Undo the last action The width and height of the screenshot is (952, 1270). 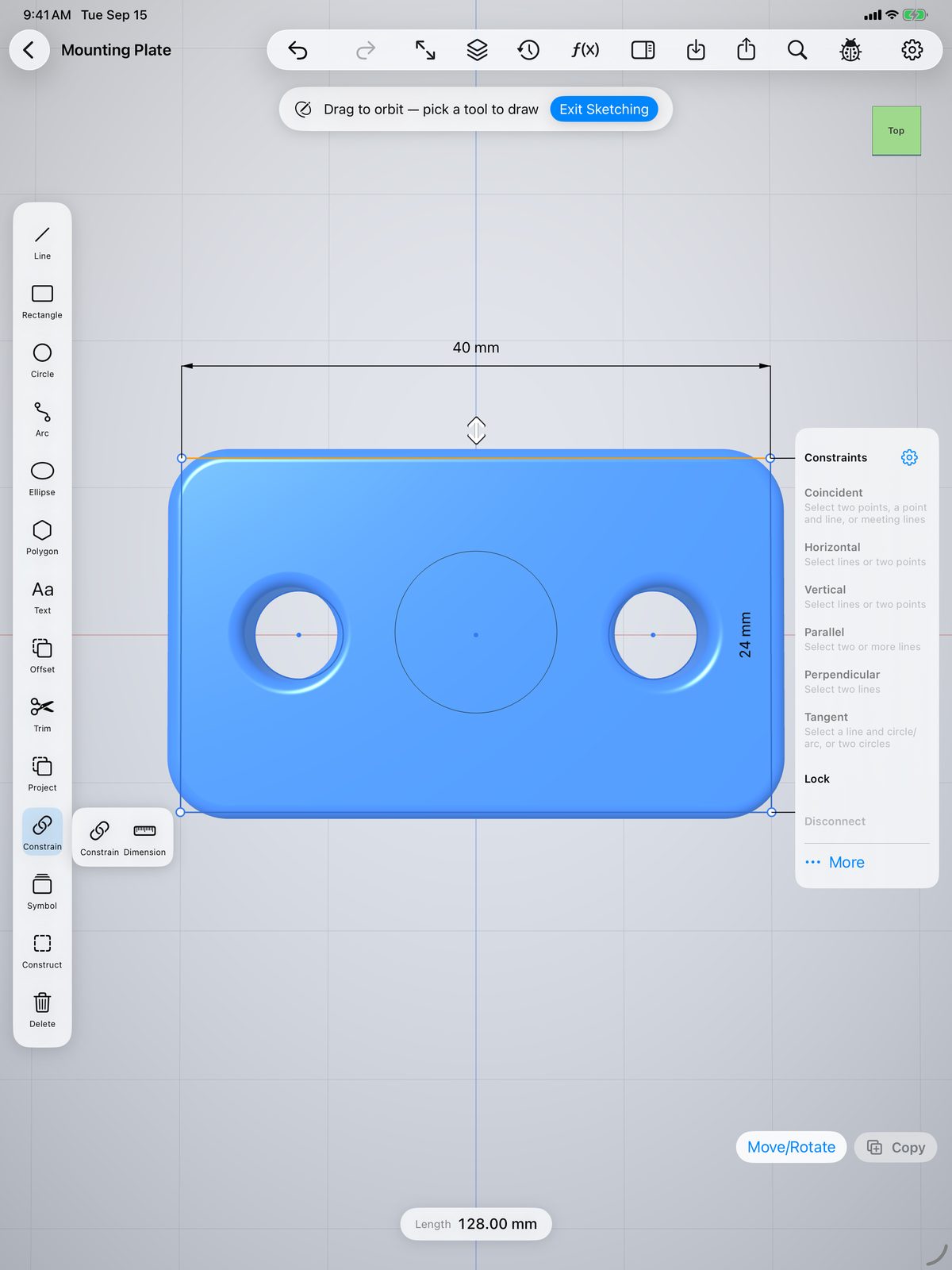[297, 50]
